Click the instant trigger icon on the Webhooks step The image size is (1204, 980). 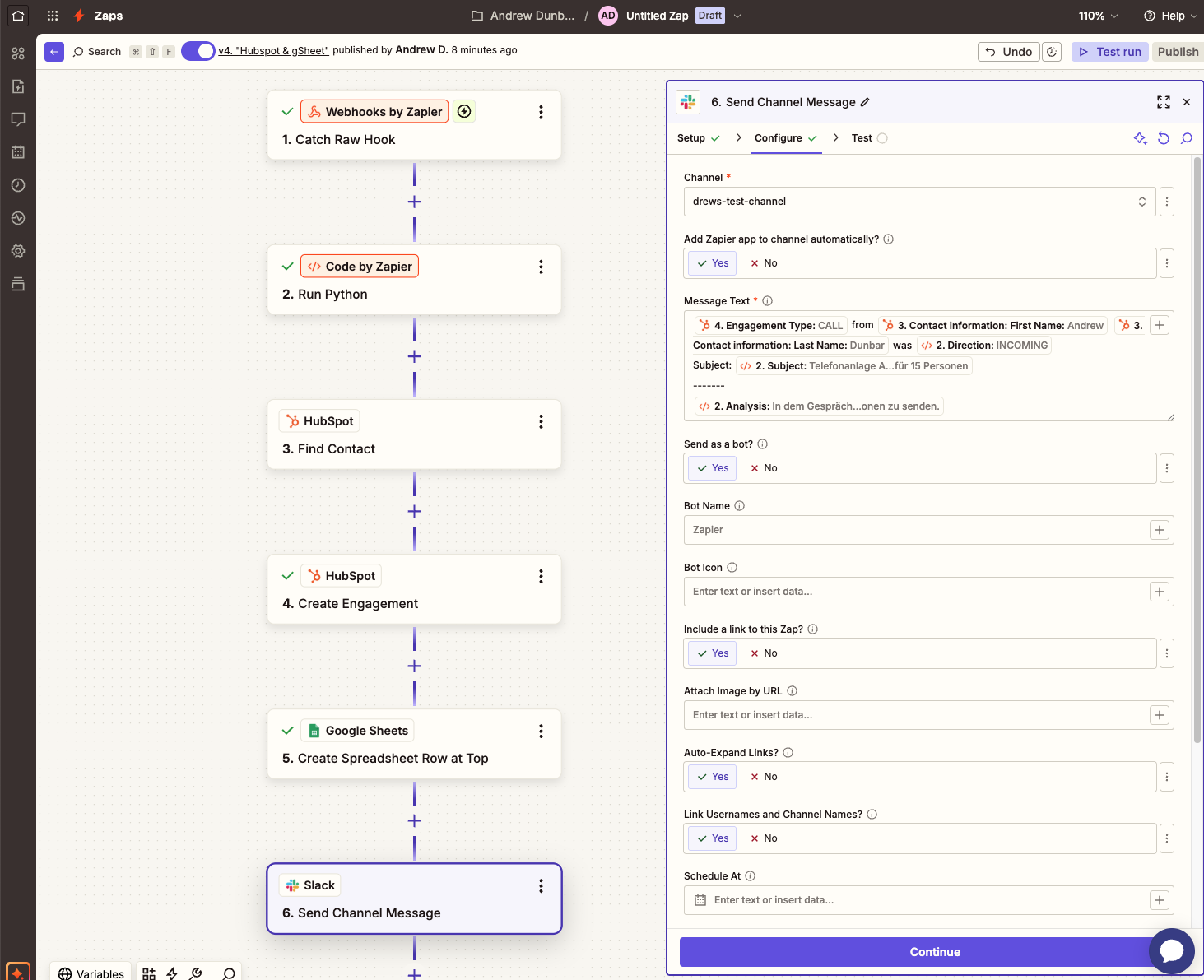[464, 111]
